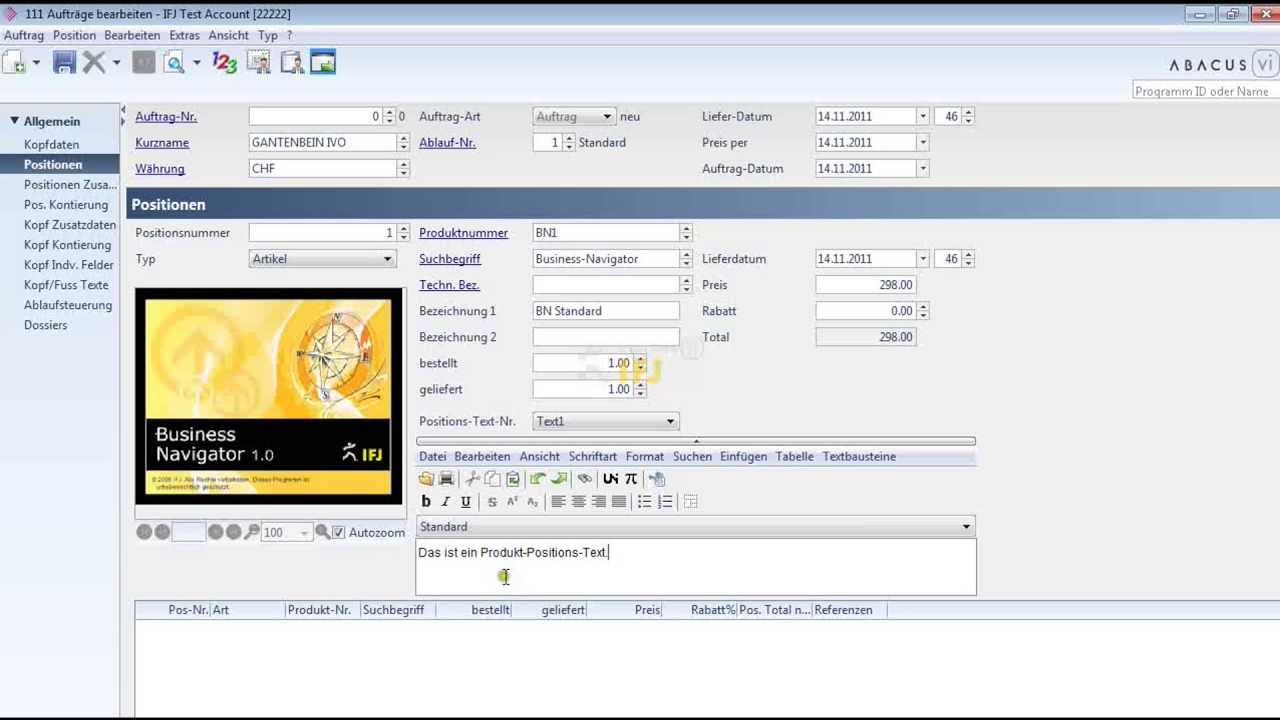Click the Währung link label
The height and width of the screenshot is (720, 1280).
point(160,169)
